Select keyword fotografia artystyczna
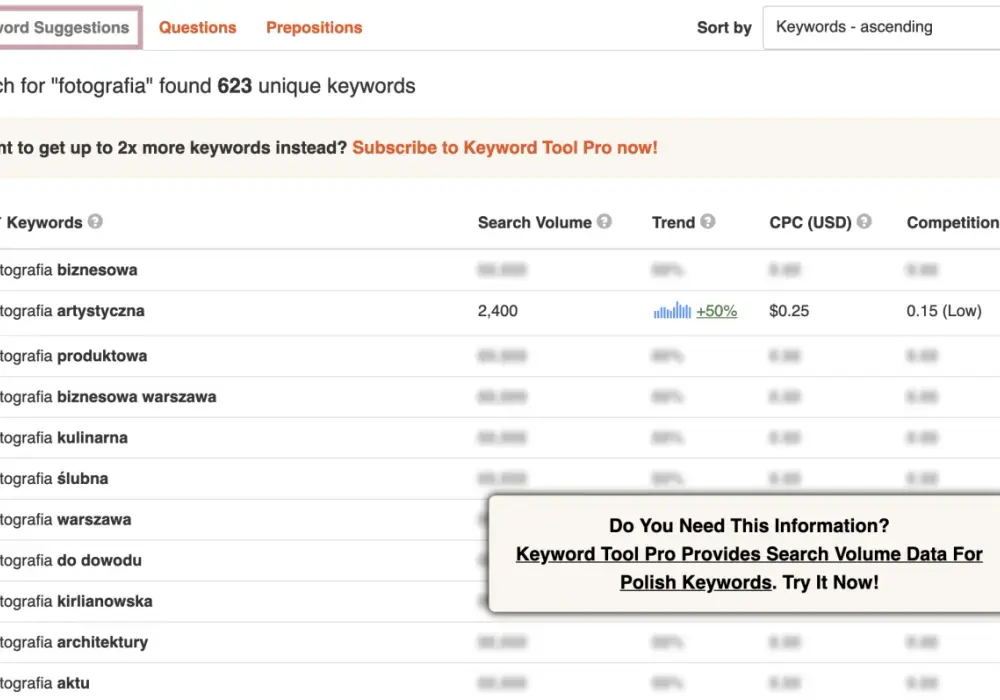Screen dimensions: 1000x700 (x=72, y=311)
